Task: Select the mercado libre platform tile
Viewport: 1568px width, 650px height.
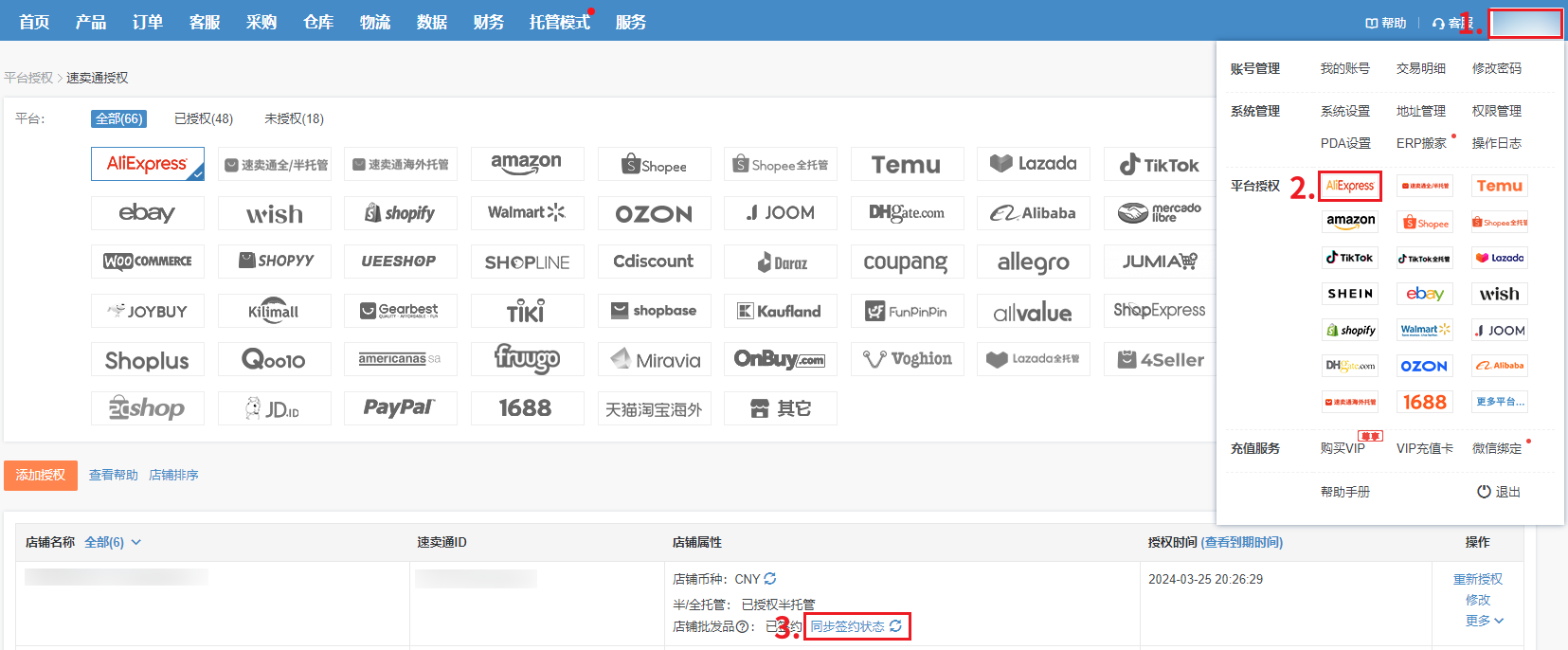Action: tap(1161, 213)
